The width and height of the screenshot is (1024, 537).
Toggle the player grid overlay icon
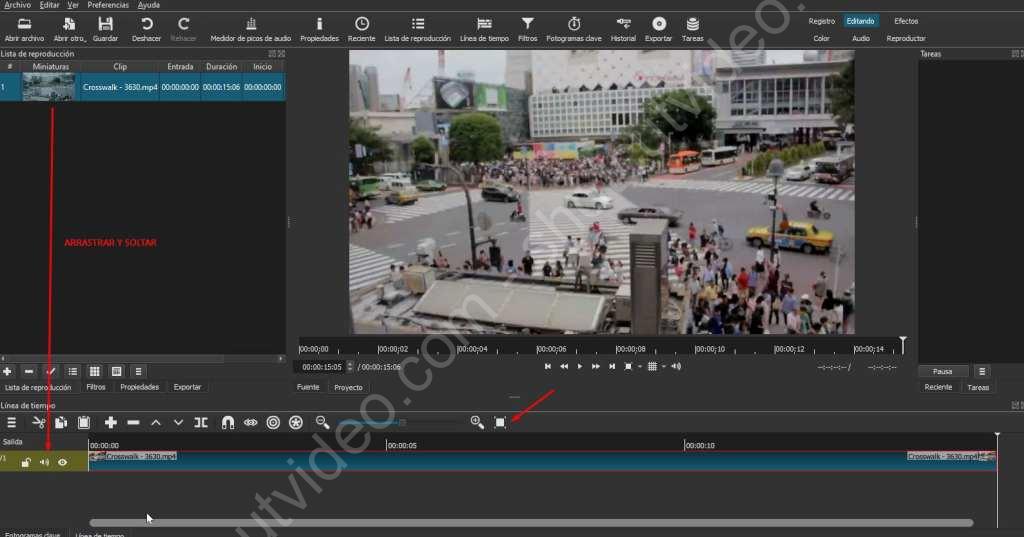[x=652, y=366]
